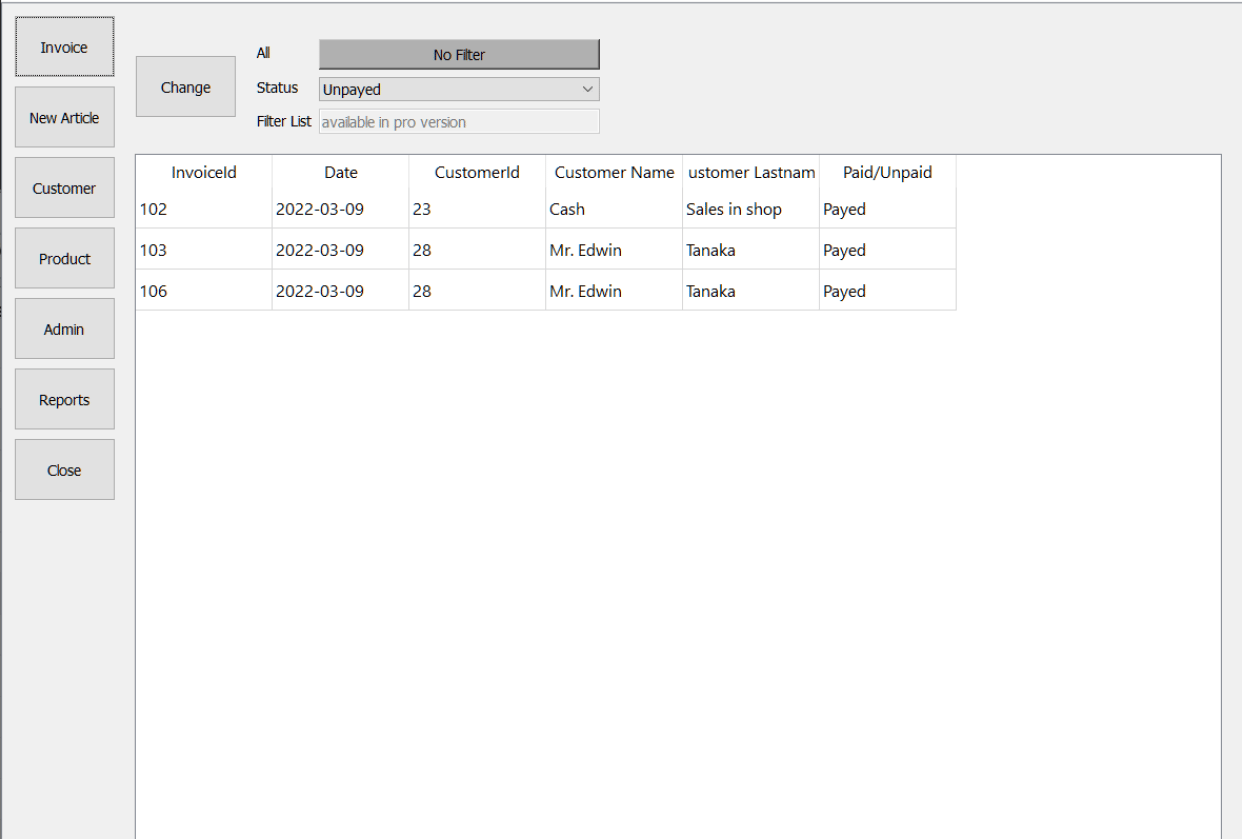
Task: View the Reports section
Action: click(x=64, y=398)
